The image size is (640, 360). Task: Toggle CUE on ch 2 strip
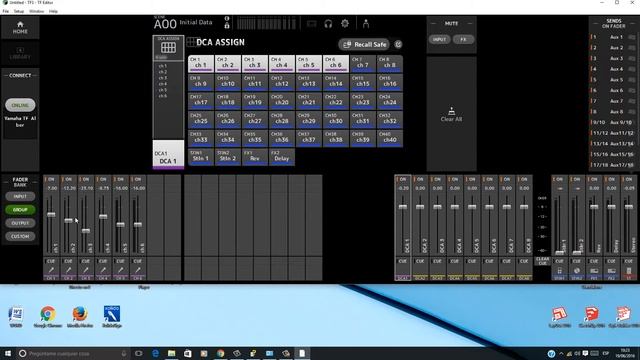tap(68, 261)
